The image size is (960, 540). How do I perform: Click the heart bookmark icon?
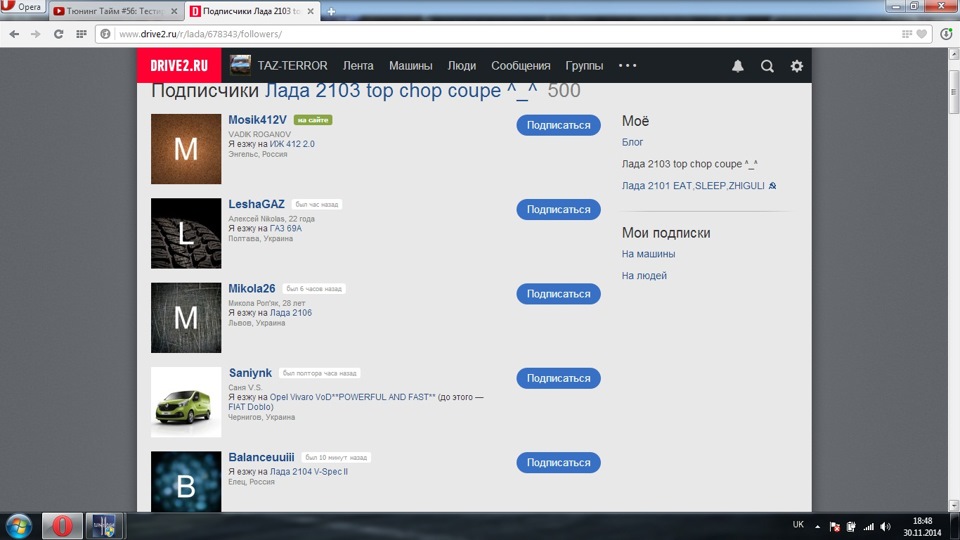(921, 34)
